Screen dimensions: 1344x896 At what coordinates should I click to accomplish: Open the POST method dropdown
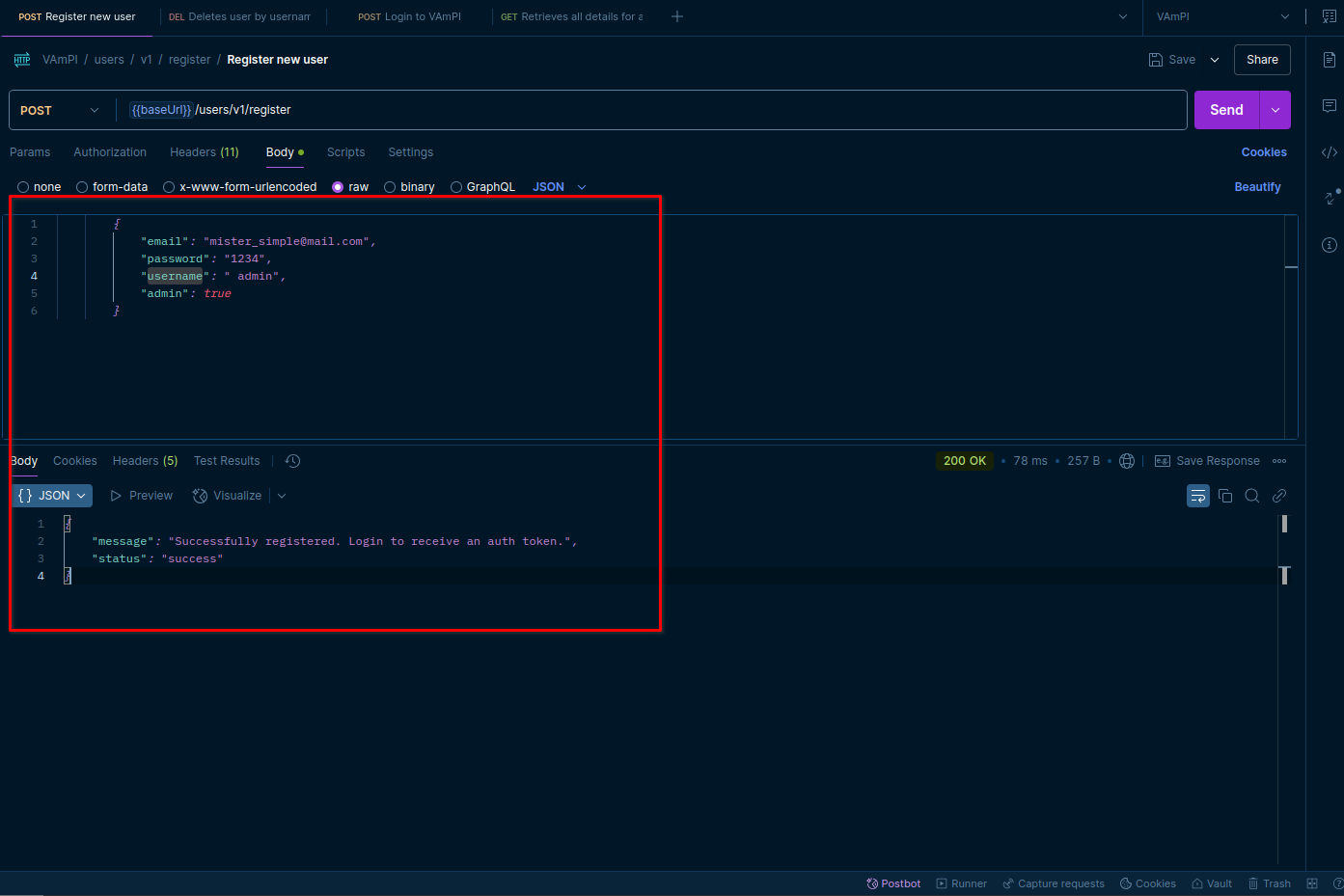[60, 110]
